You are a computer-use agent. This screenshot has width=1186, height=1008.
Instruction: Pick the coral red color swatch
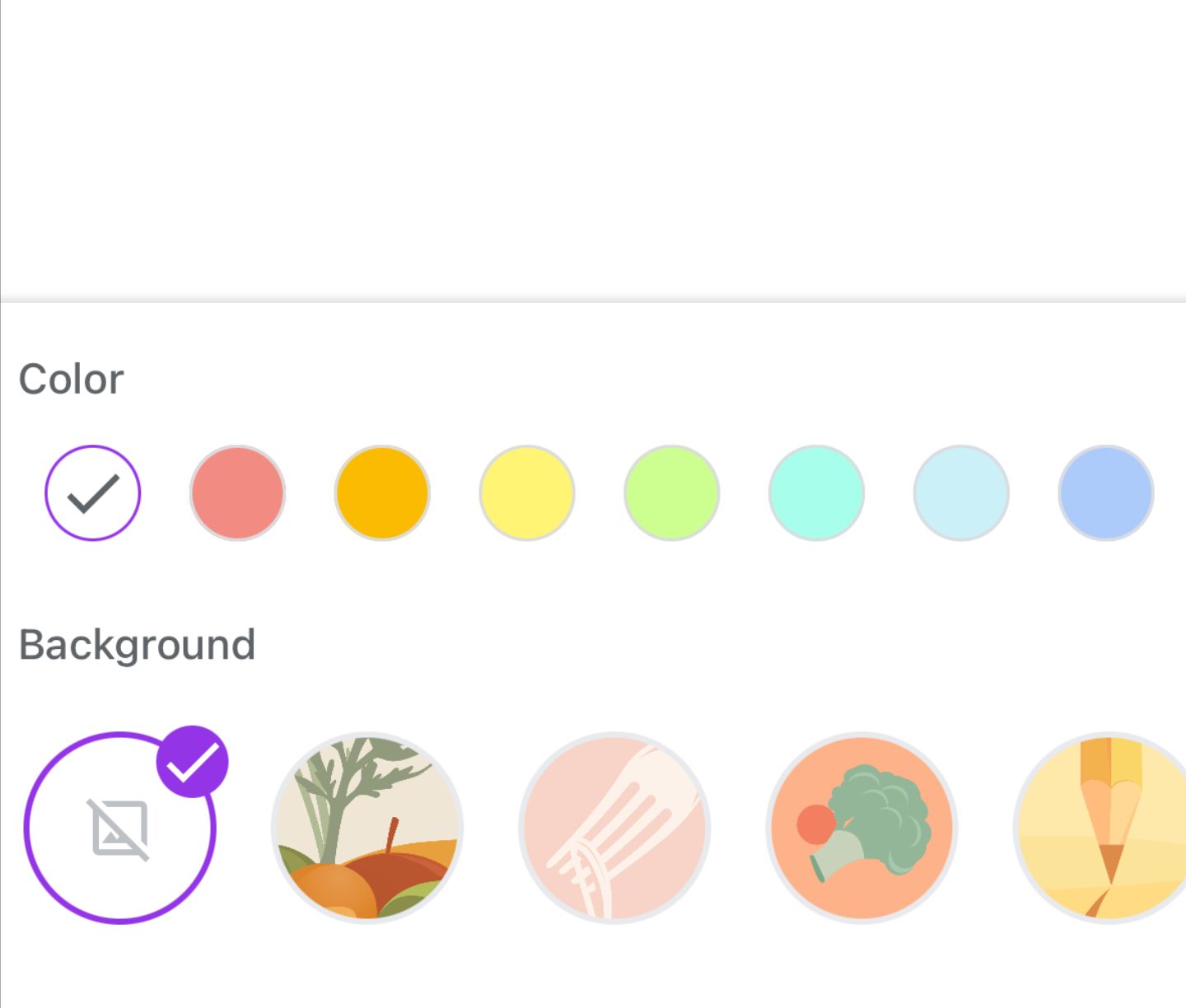237,493
